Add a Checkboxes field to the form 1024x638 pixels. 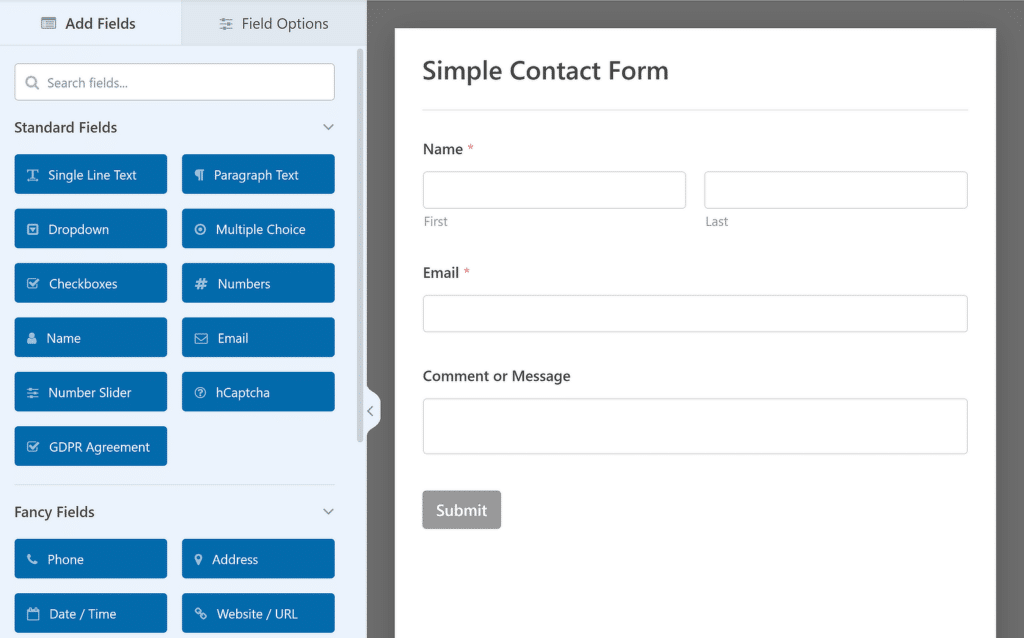click(x=90, y=283)
